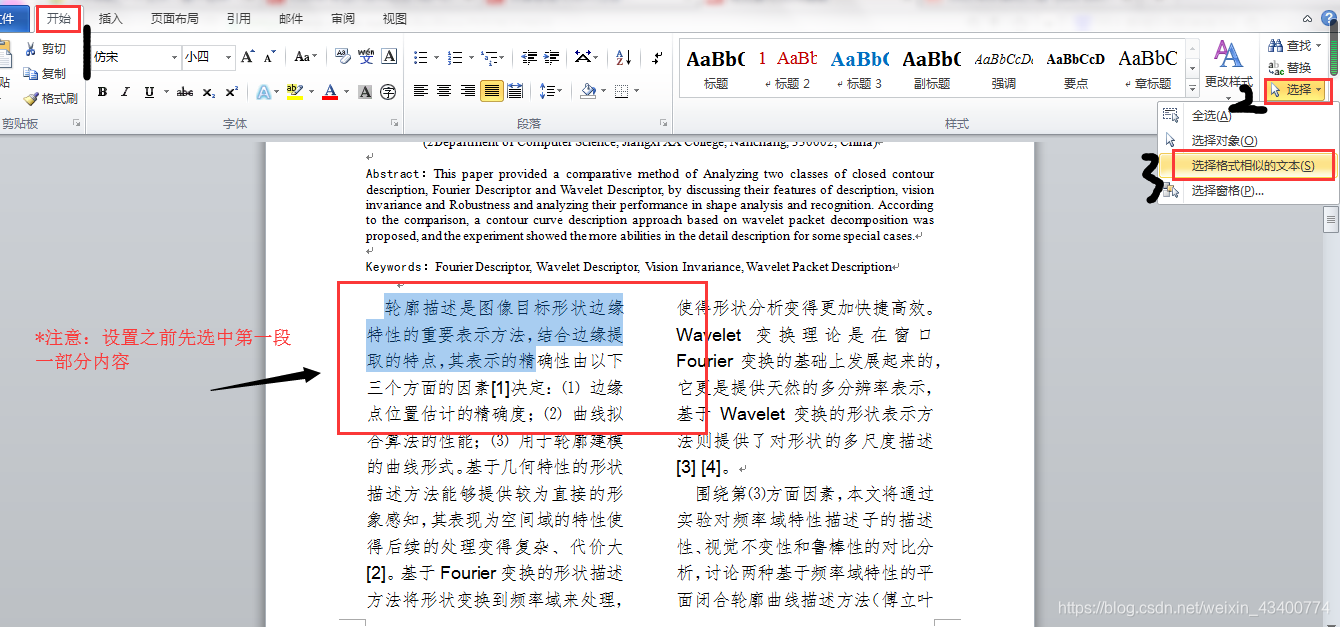Switch to the Mailings (邮件) tab
1340x627 pixels.
coord(291,18)
